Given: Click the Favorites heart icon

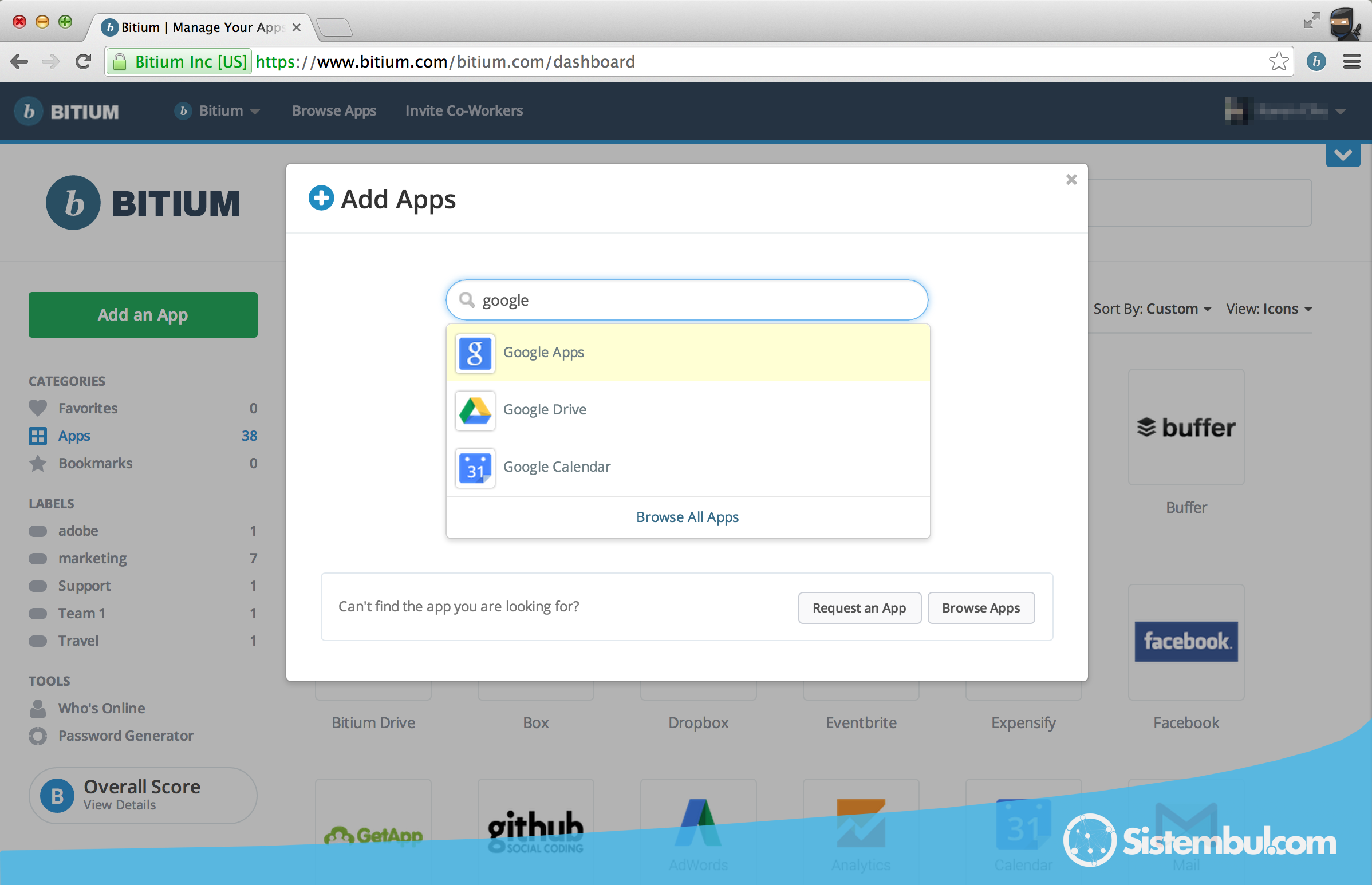Looking at the screenshot, I should coord(38,408).
